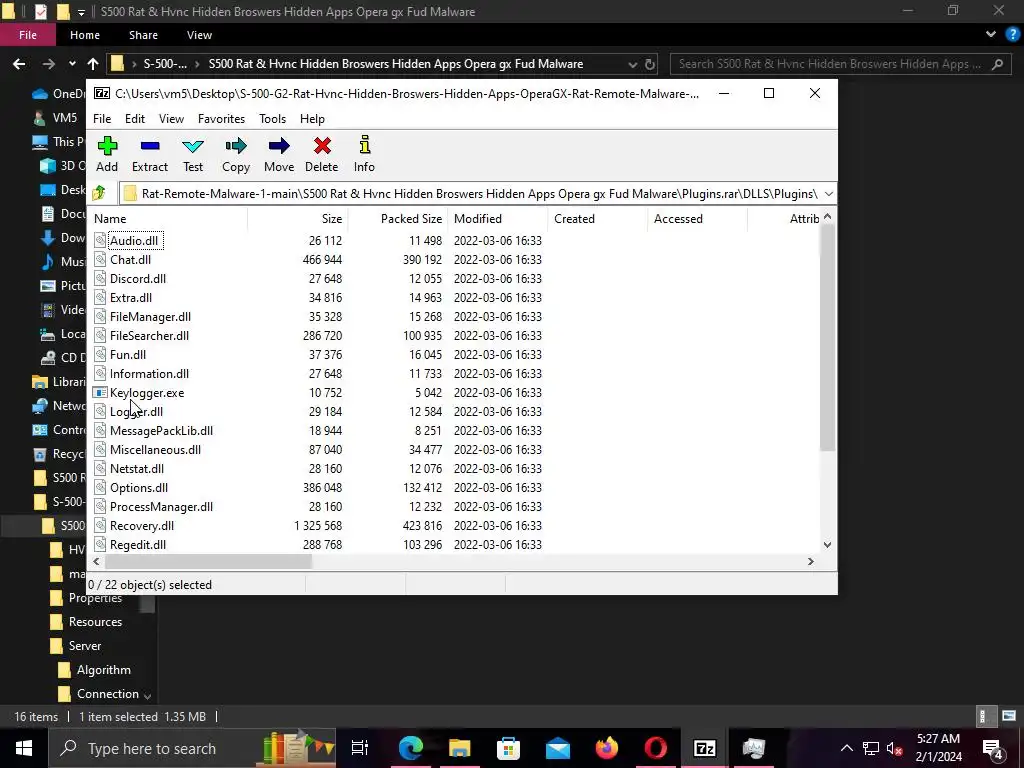Show hidden system tray icons
This screenshot has height=768, width=1024.
point(846,748)
